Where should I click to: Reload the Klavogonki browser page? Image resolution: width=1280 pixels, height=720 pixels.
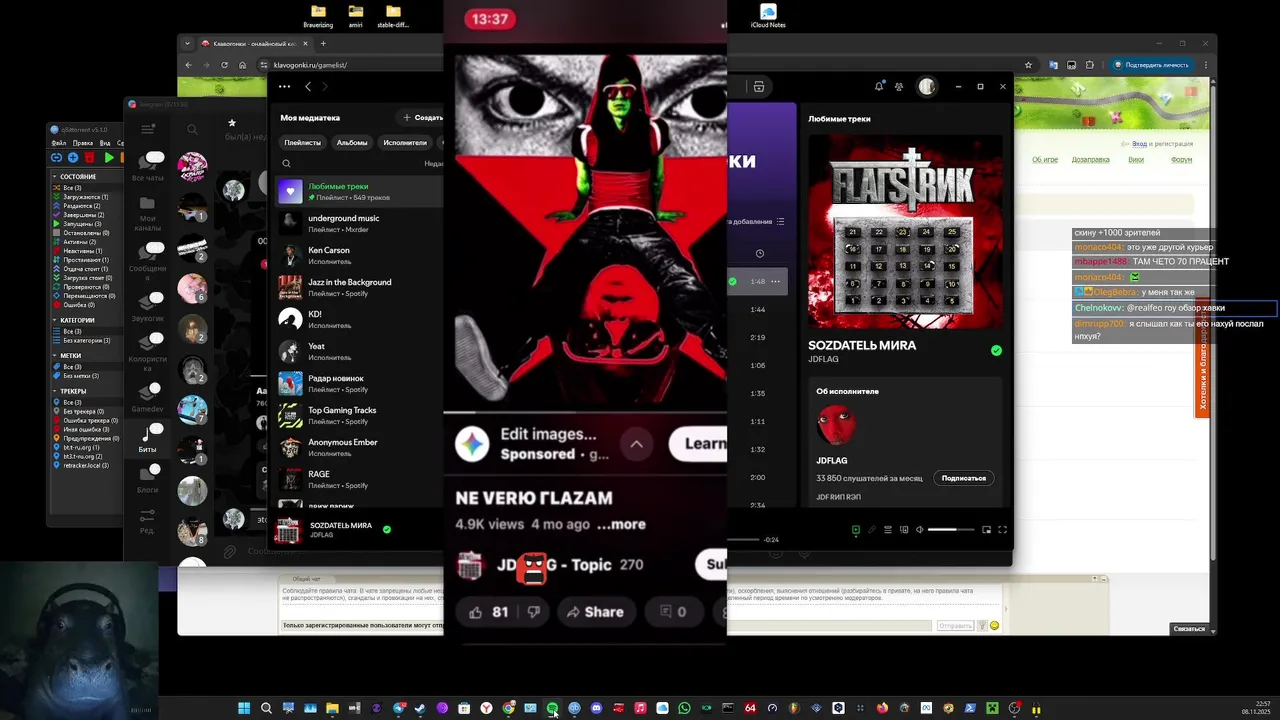click(x=224, y=65)
